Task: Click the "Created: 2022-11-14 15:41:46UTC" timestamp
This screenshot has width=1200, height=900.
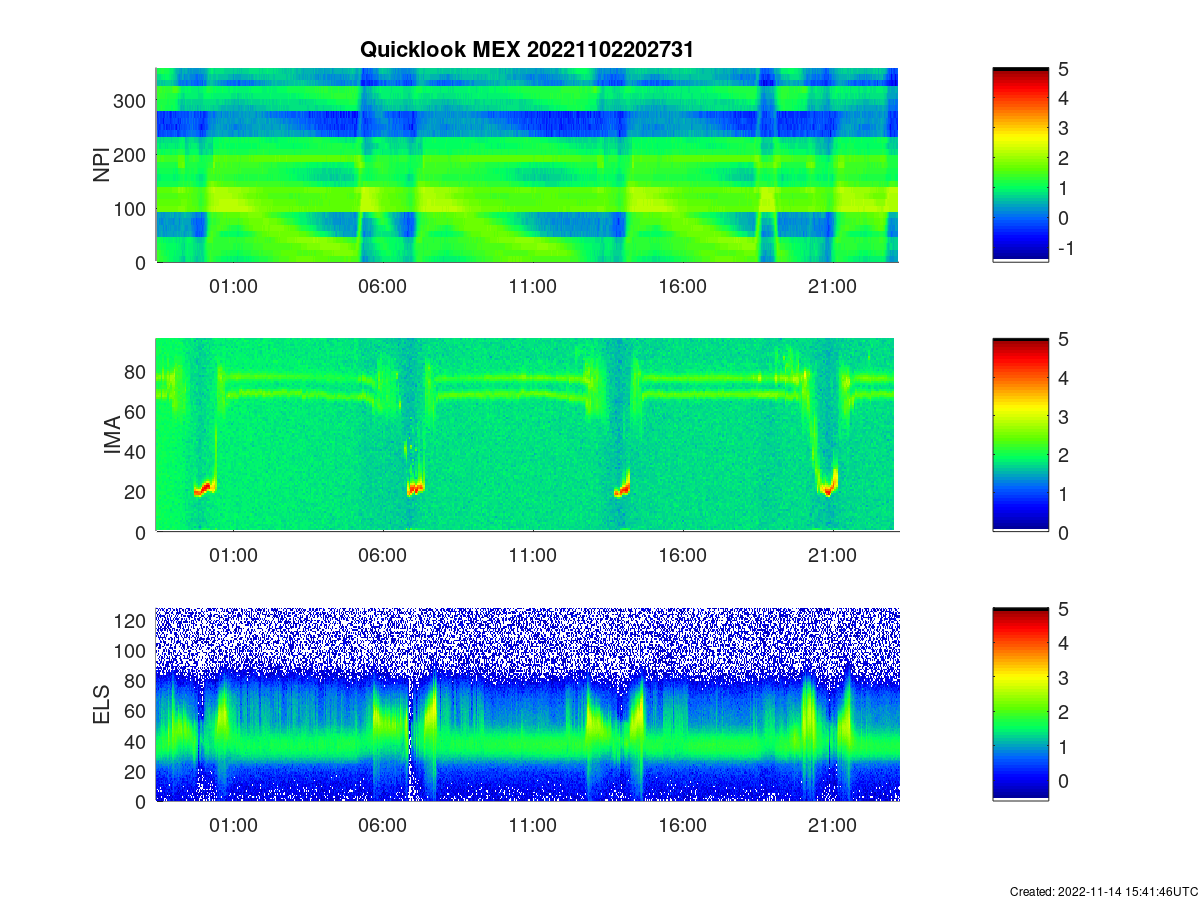Action: click(x=1102, y=891)
